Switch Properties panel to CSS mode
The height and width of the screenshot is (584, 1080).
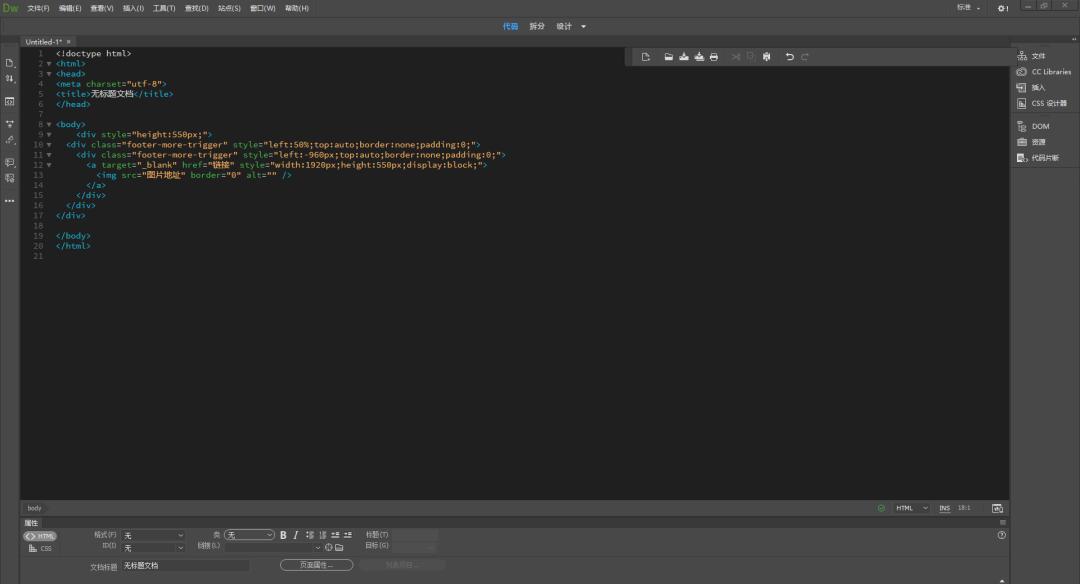click(x=41, y=548)
